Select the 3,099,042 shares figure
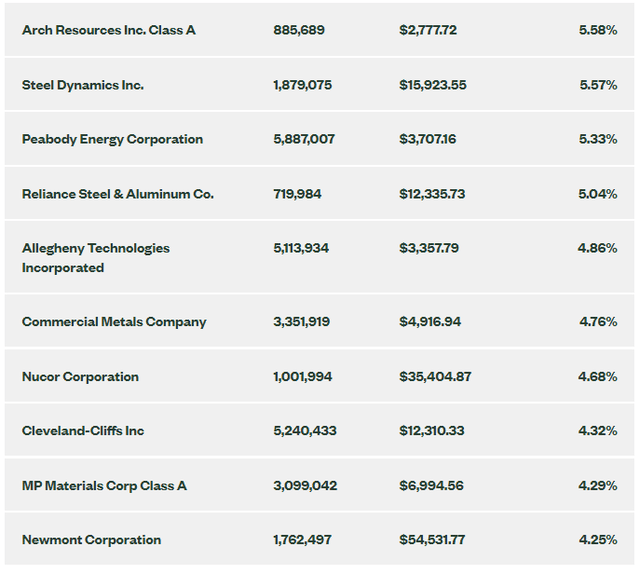The width and height of the screenshot is (640, 574). click(305, 485)
